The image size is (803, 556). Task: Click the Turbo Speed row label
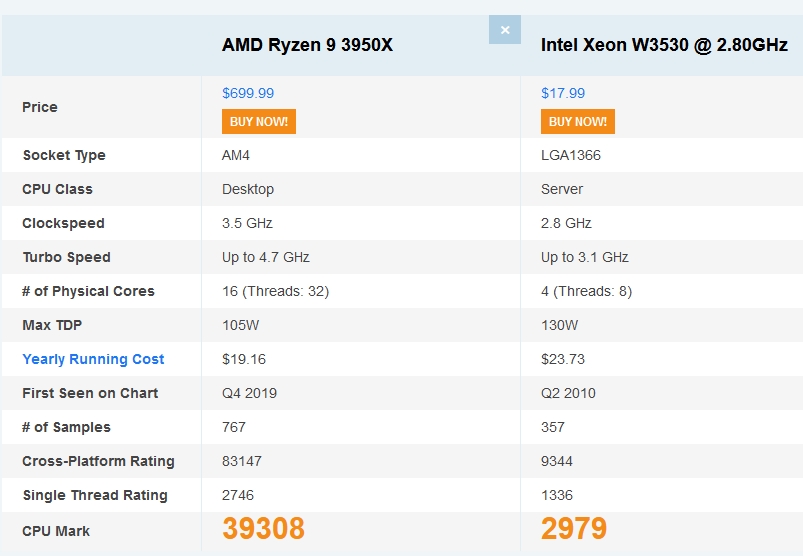[x=67, y=258]
